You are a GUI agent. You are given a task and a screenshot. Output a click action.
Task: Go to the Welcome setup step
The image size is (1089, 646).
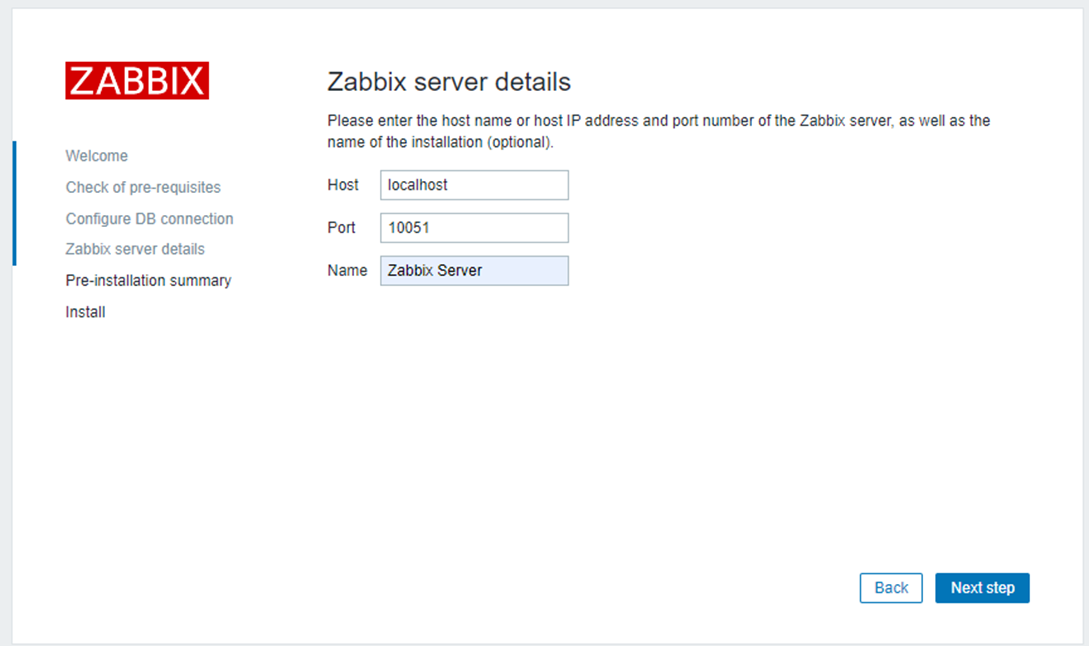(97, 156)
